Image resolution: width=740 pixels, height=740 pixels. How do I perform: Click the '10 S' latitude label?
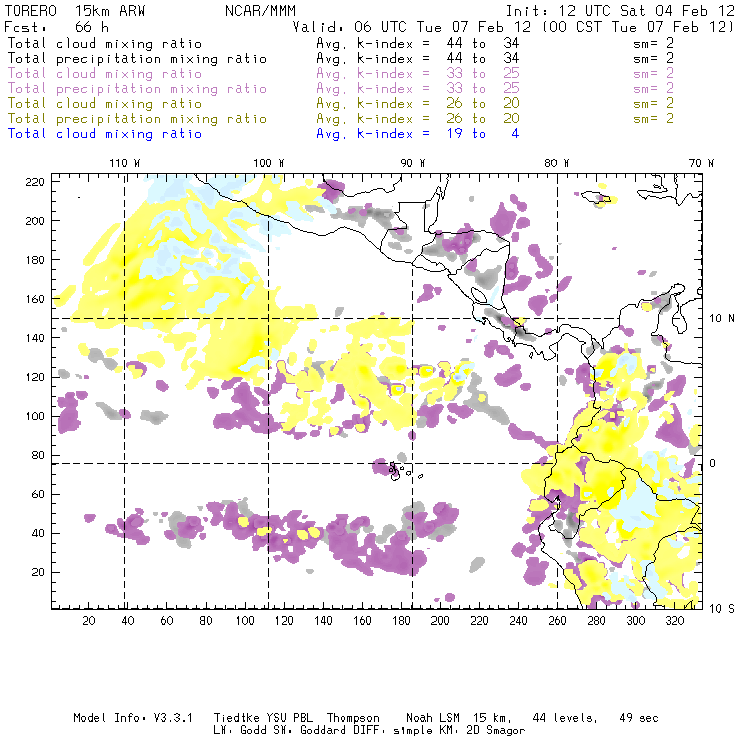(722, 608)
